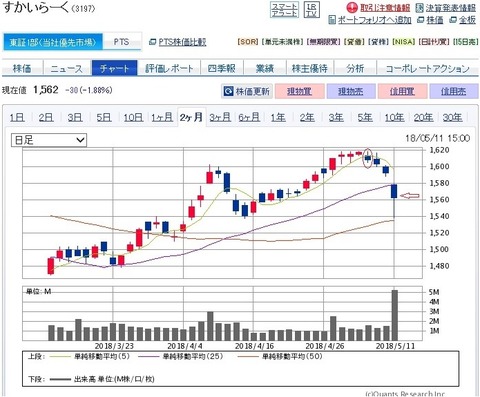Open the ニュース tab
Viewport: 480px width, 397px height.
(67, 68)
